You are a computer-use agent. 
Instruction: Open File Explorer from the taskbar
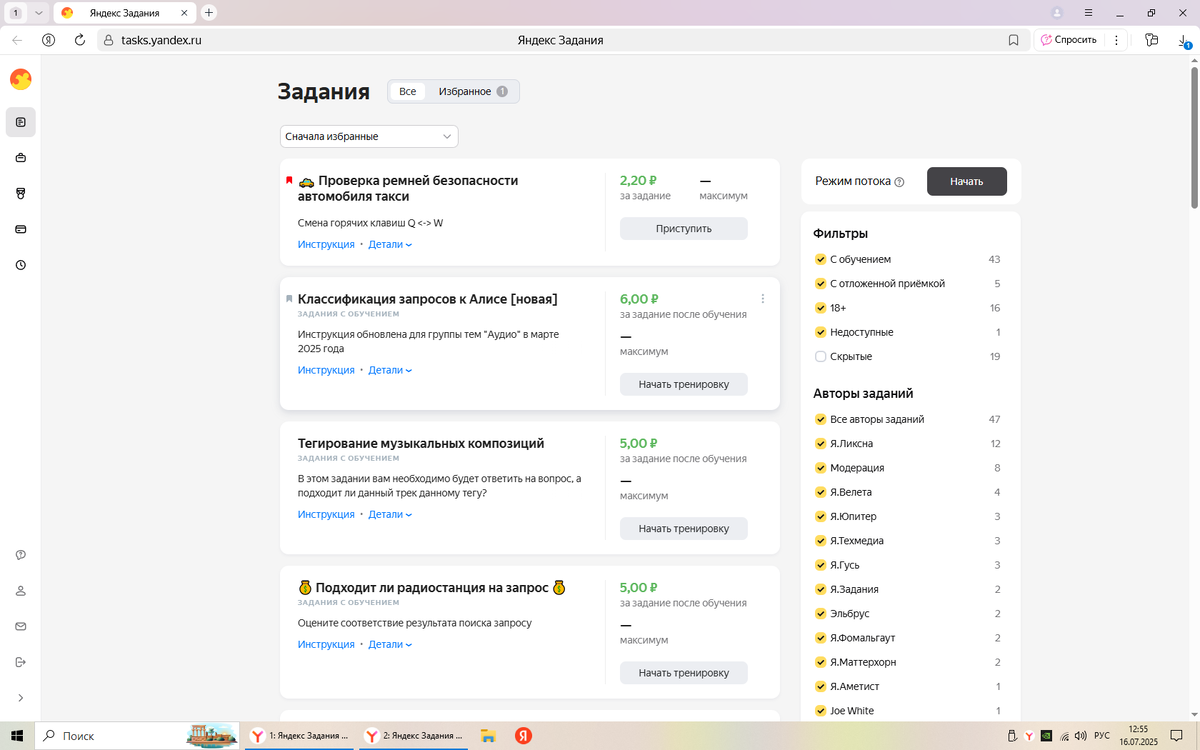pos(488,736)
